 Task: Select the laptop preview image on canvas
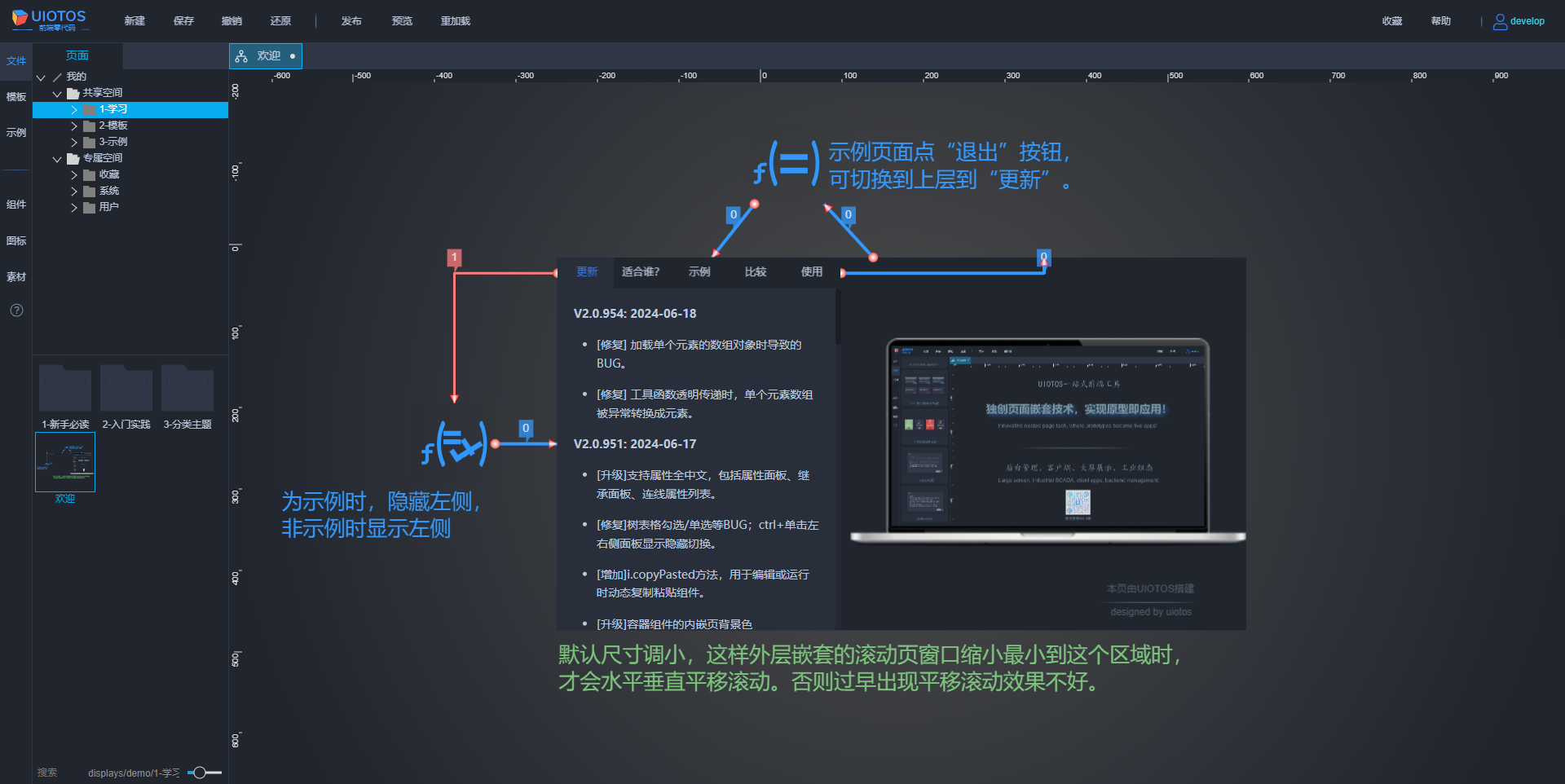point(1048,440)
